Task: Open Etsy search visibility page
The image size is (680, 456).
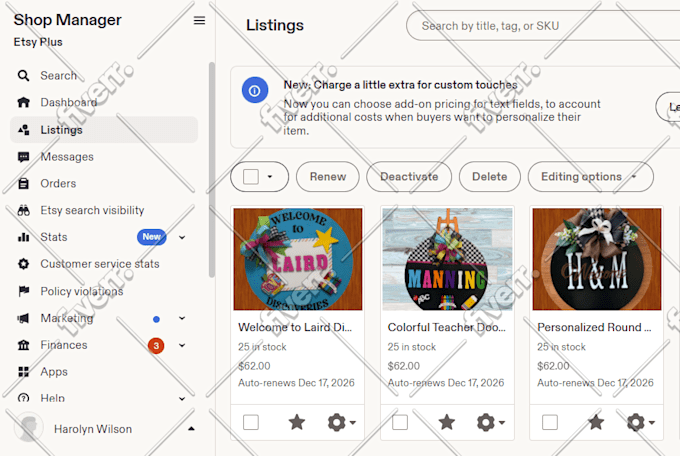Action: (92, 210)
